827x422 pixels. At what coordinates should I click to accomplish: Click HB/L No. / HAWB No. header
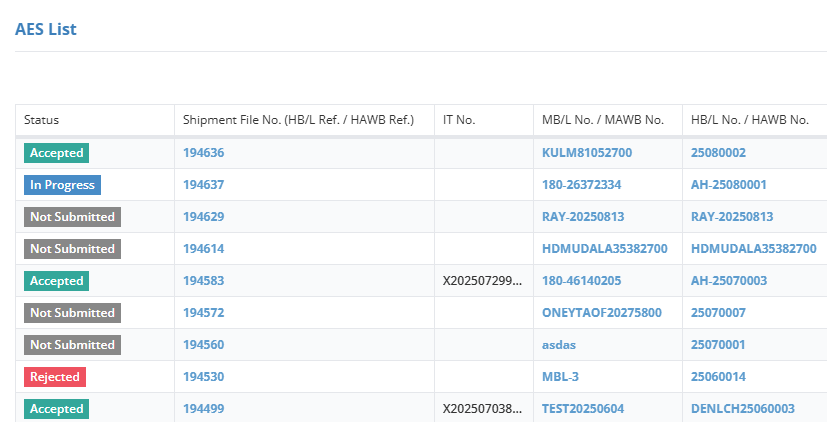click(749, 120)
